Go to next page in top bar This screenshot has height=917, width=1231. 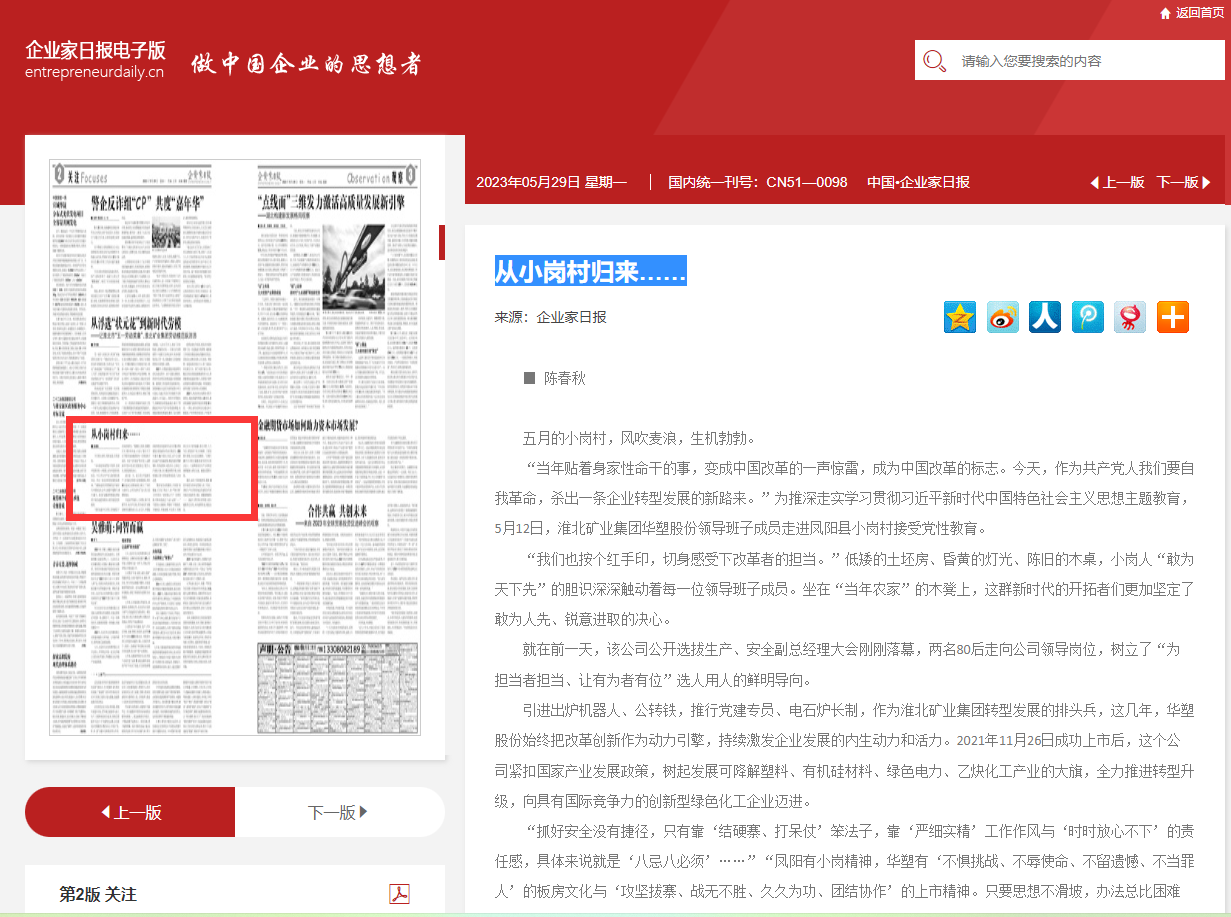1183,182
